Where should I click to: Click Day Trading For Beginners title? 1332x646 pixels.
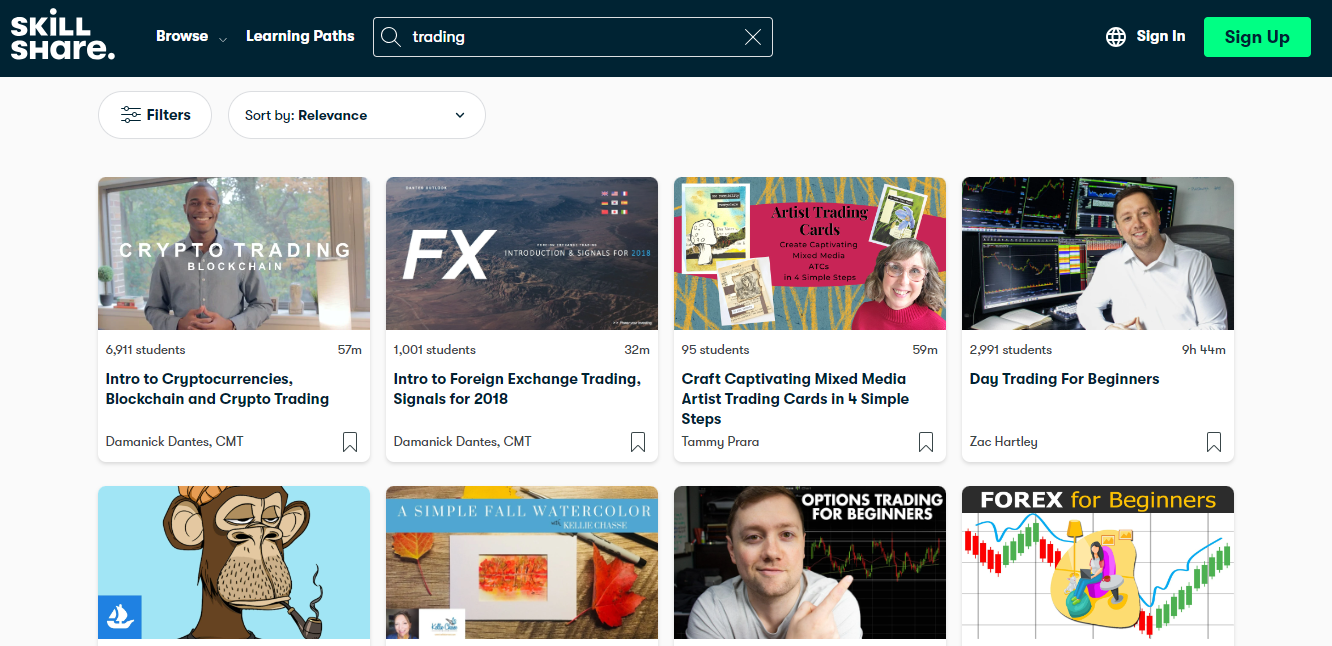click(1064, 379)
